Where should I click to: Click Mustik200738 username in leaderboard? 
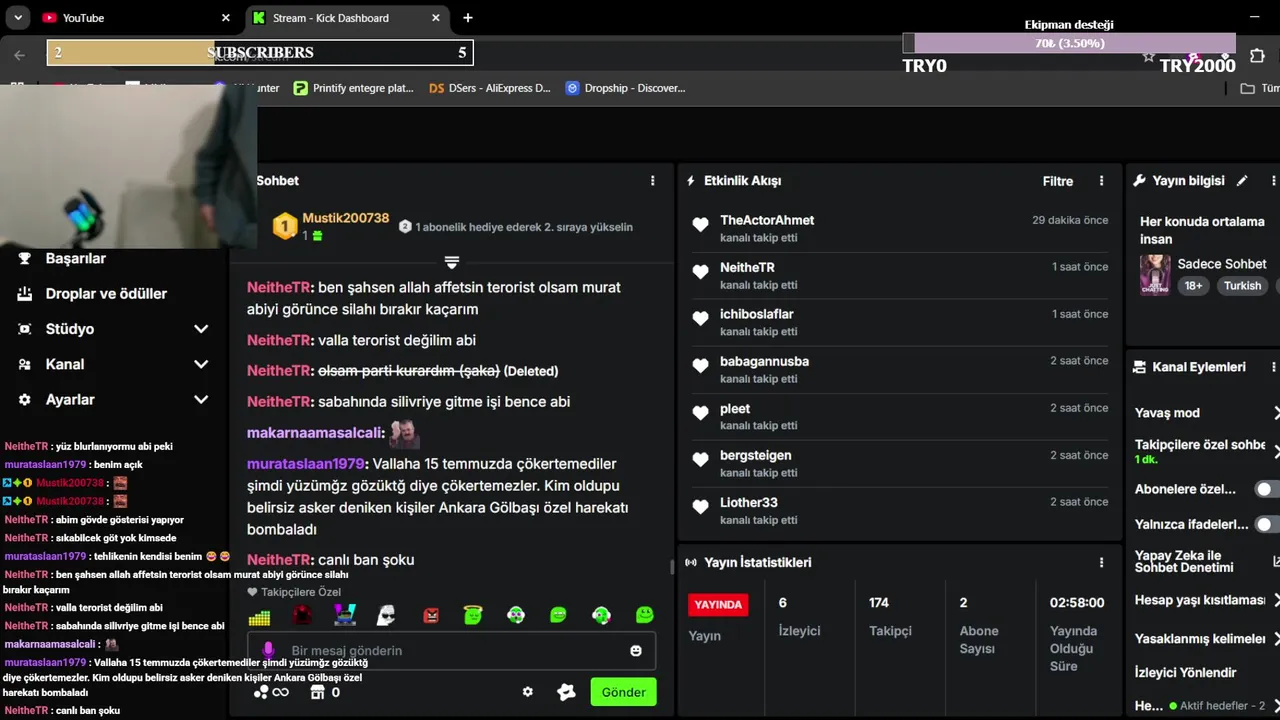(x=345, y=218)
